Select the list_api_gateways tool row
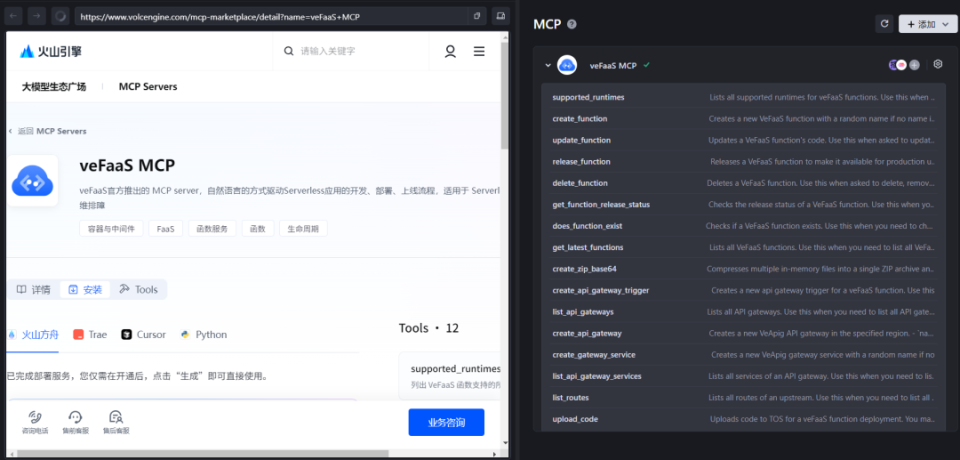Screen dimensions: 960x460 (x=743, y=312)
